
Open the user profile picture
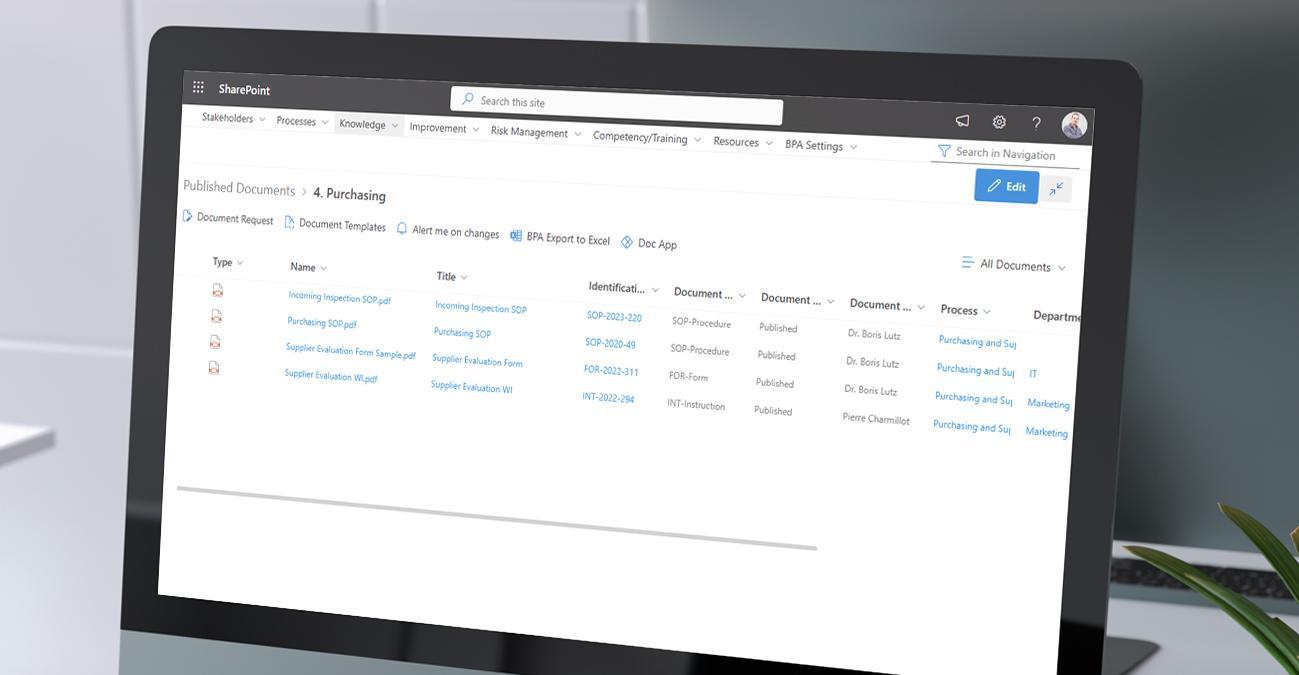coord(1074,125)
